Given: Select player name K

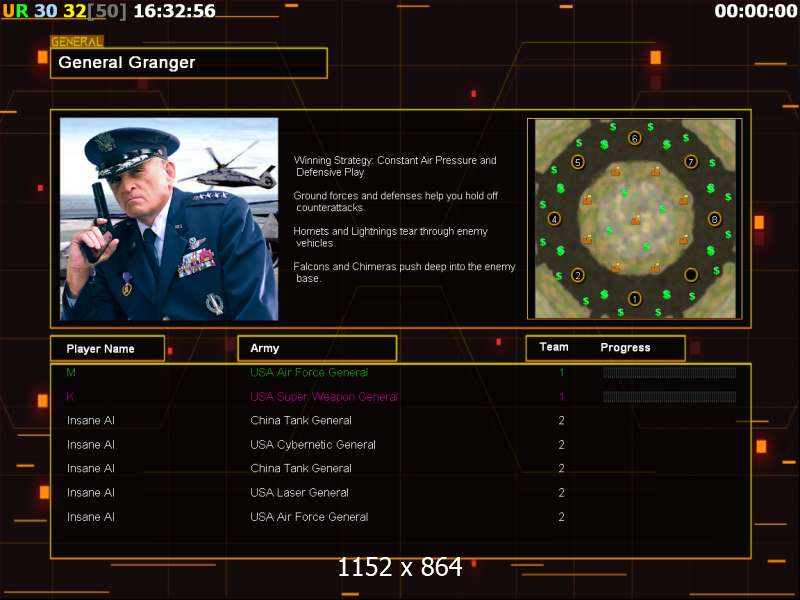Looking at the screenshot, I should pos(70,396).
